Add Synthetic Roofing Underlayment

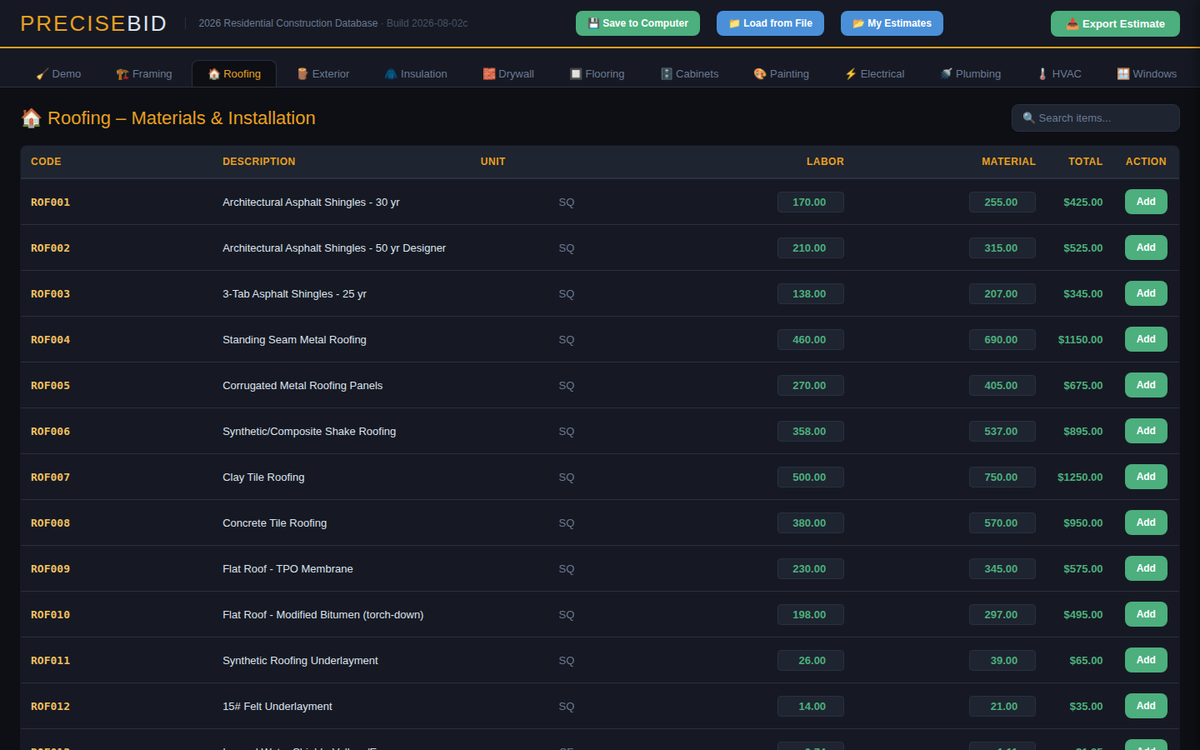click(x=1146, y=660)
